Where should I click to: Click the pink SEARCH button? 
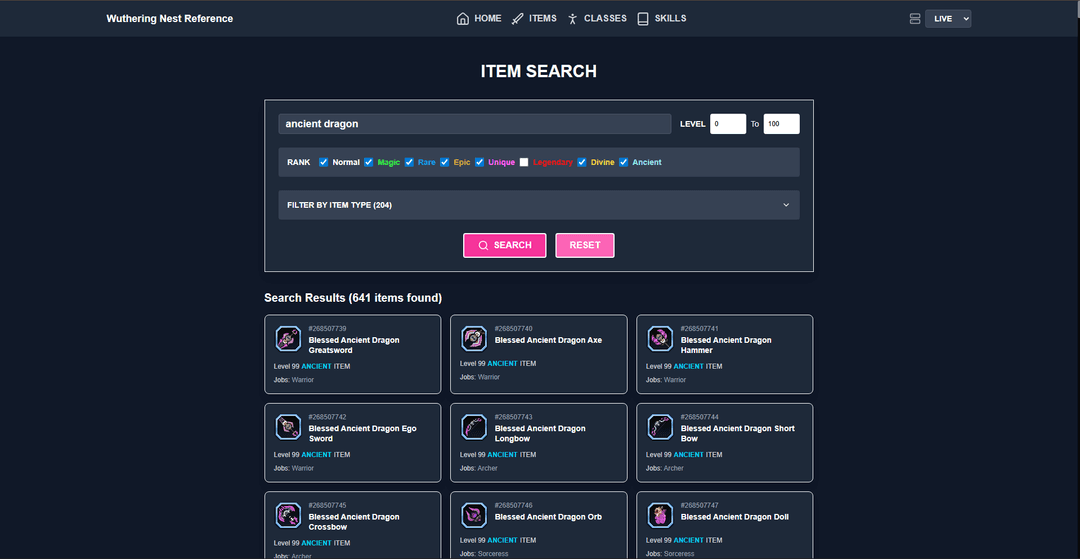(505, 245)
